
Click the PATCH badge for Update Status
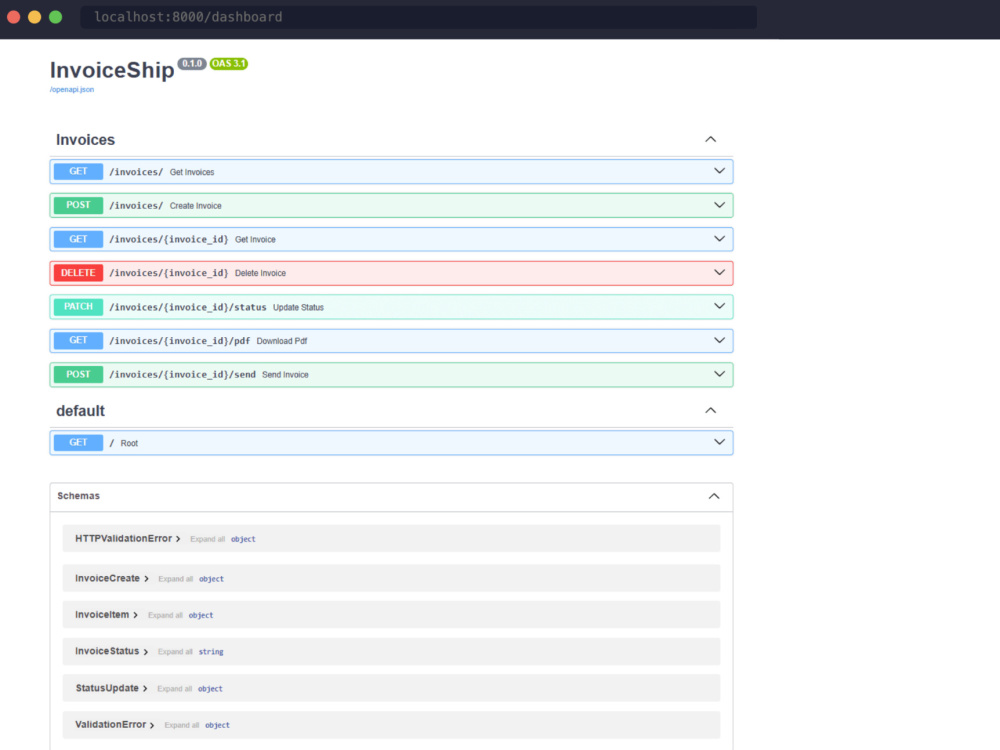click(78, 307)
